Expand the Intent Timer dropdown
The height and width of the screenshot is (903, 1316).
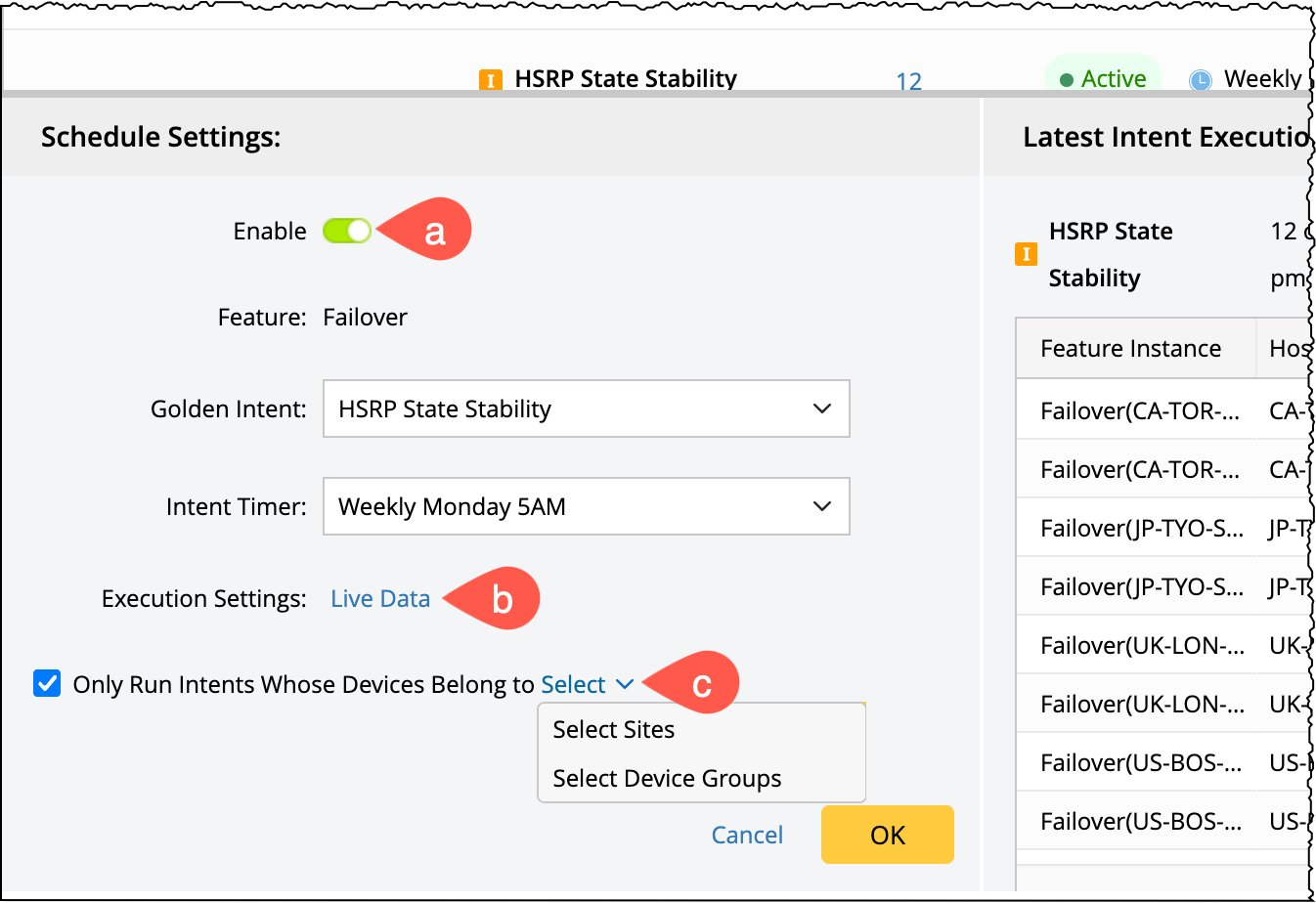click(x=586, y=506)
